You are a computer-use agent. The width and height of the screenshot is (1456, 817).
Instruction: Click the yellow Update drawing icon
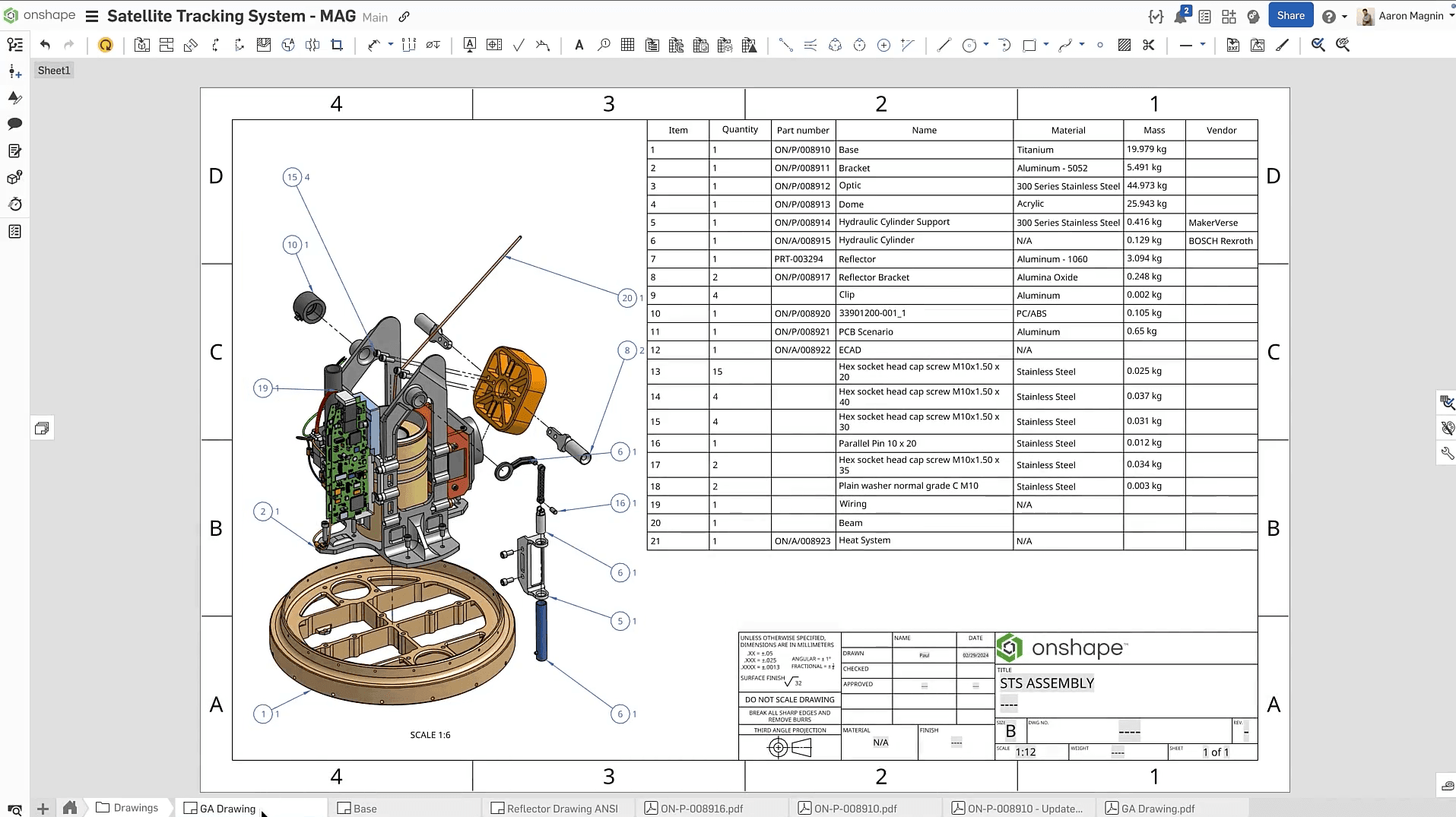coord(106,45)
